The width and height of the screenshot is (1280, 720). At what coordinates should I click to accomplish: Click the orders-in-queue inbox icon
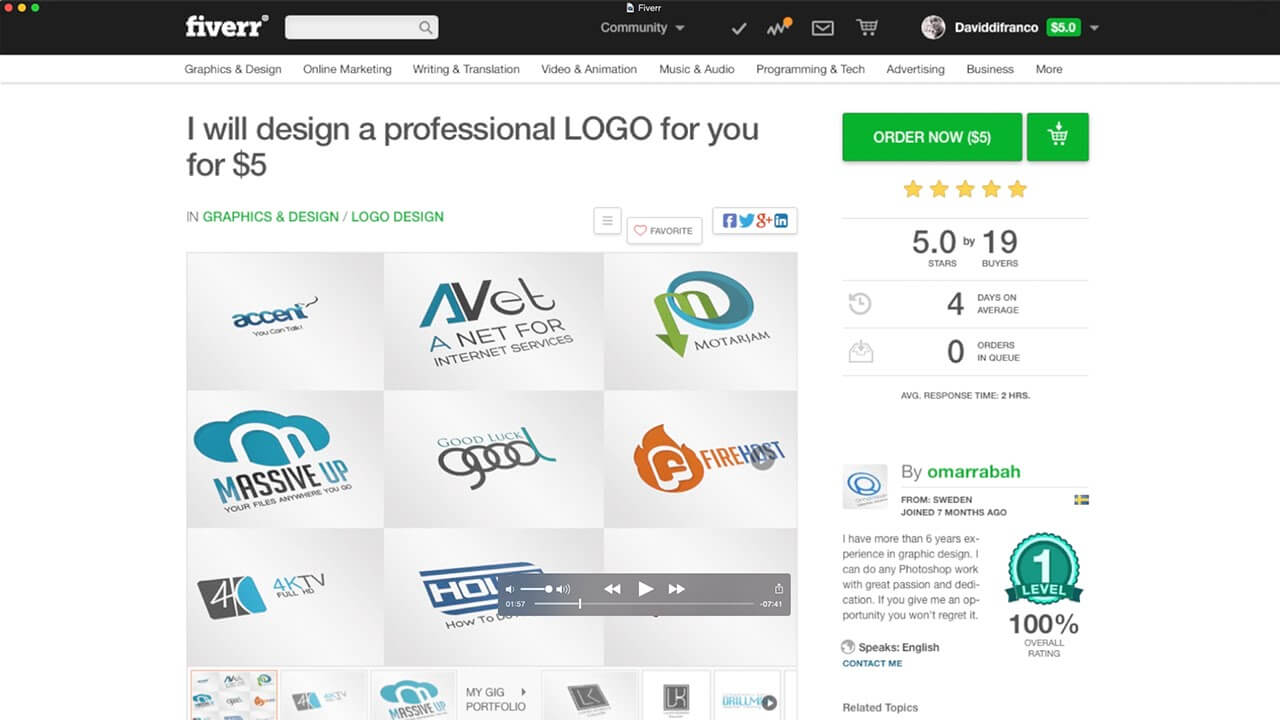pos(860,351)
